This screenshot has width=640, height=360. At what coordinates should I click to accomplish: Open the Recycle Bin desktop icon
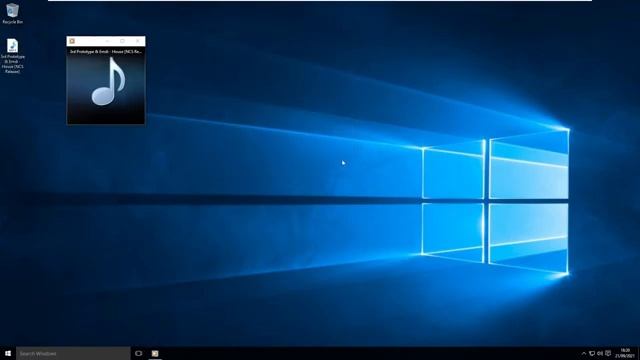pyautogui.click(x=12, y=13)
